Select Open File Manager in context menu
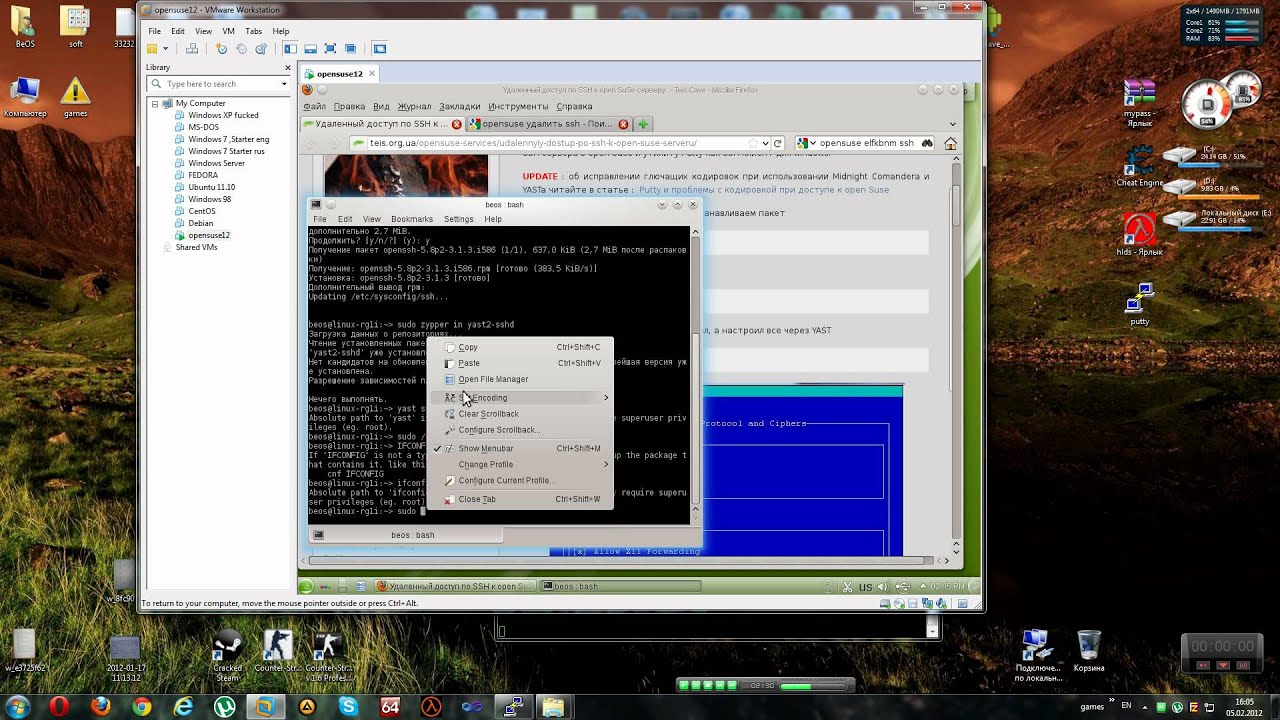The height and width of the screenshot is (720, 1280). click(521, 379)
